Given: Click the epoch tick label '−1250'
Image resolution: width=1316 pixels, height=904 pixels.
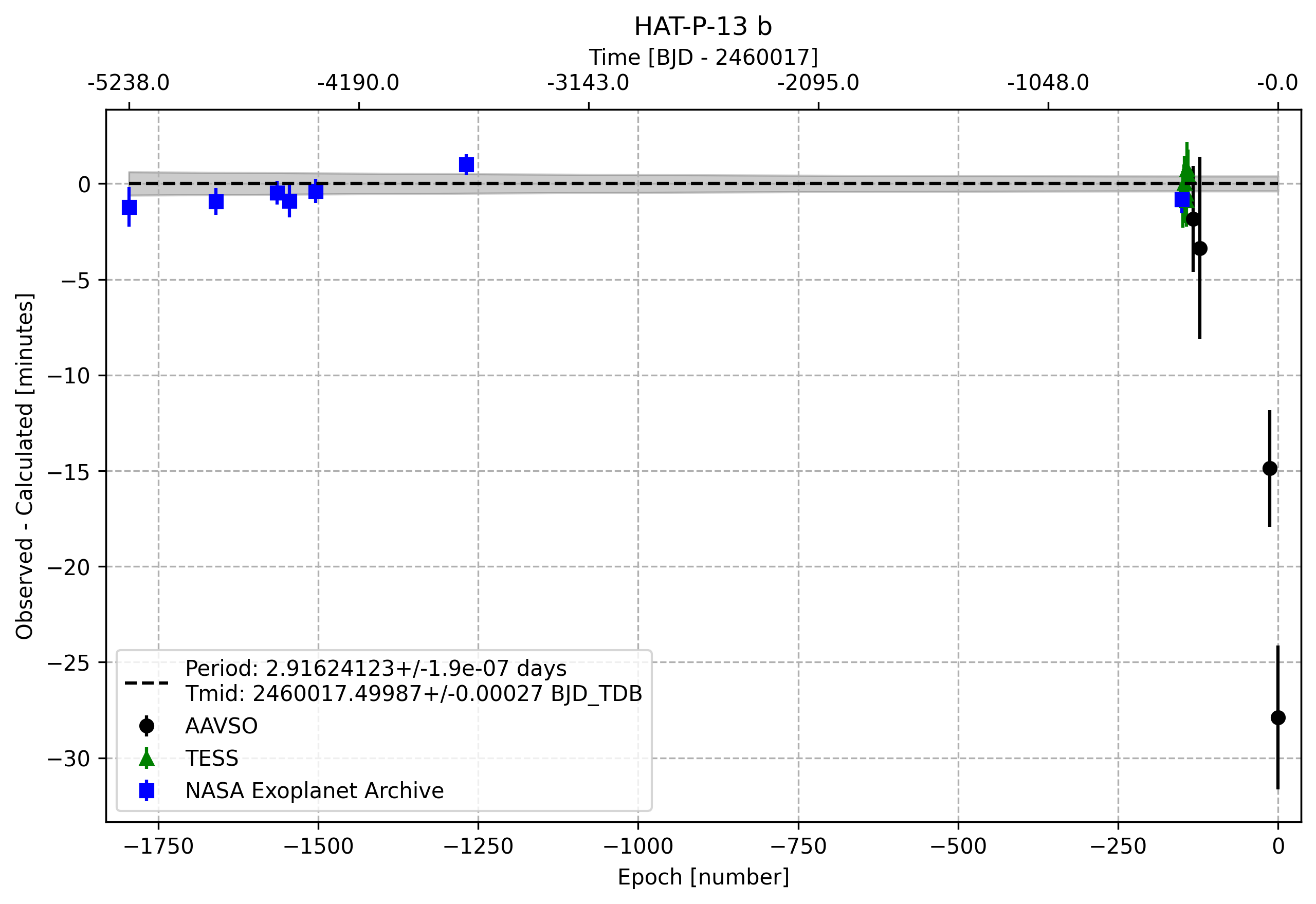Looking at the screenshot, I should pyautogui.click(x=478, y=846).
